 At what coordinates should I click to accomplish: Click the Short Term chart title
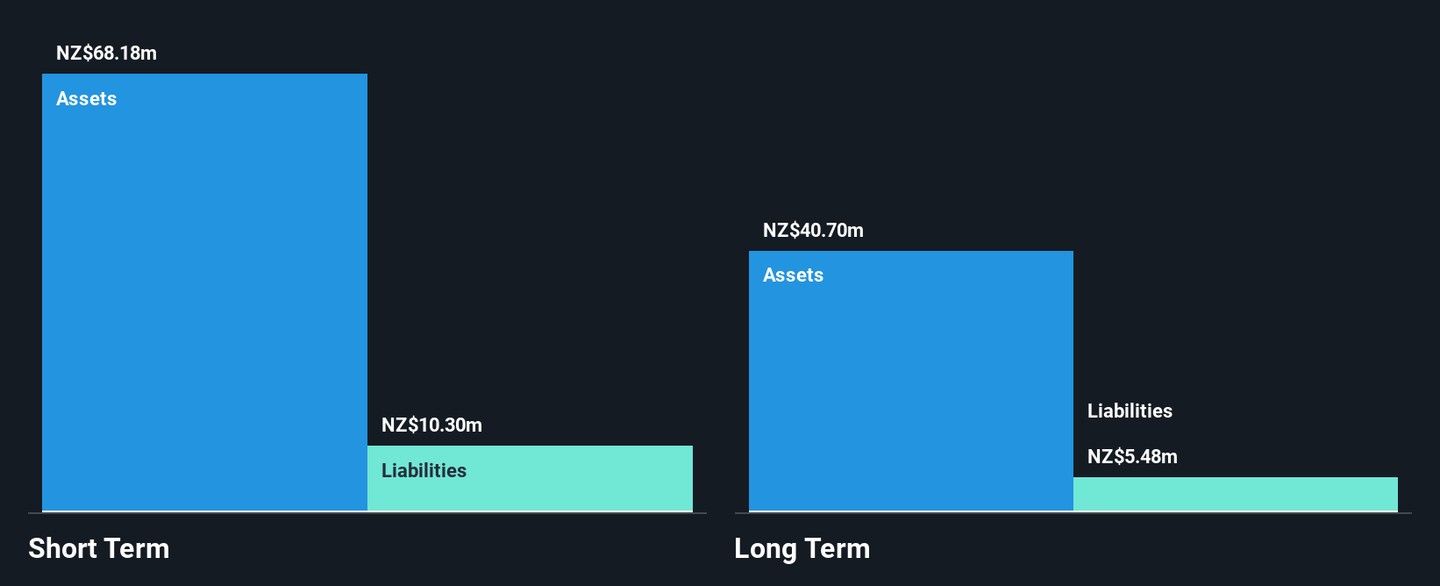[98, 548]
